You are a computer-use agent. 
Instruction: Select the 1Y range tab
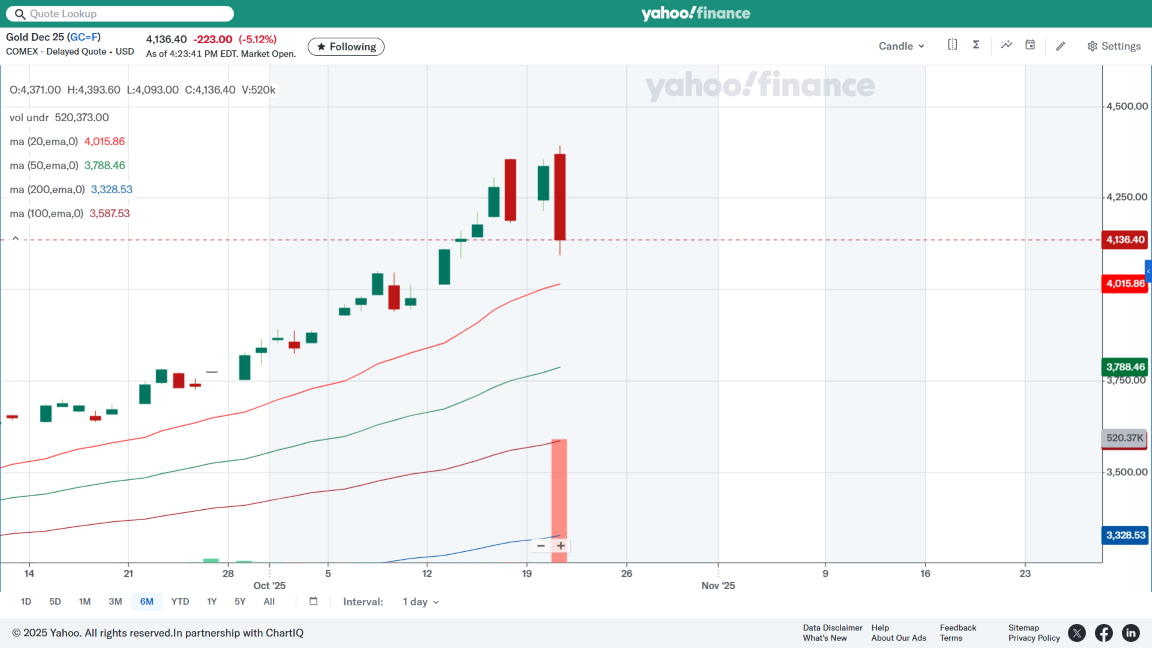(212, 602)
